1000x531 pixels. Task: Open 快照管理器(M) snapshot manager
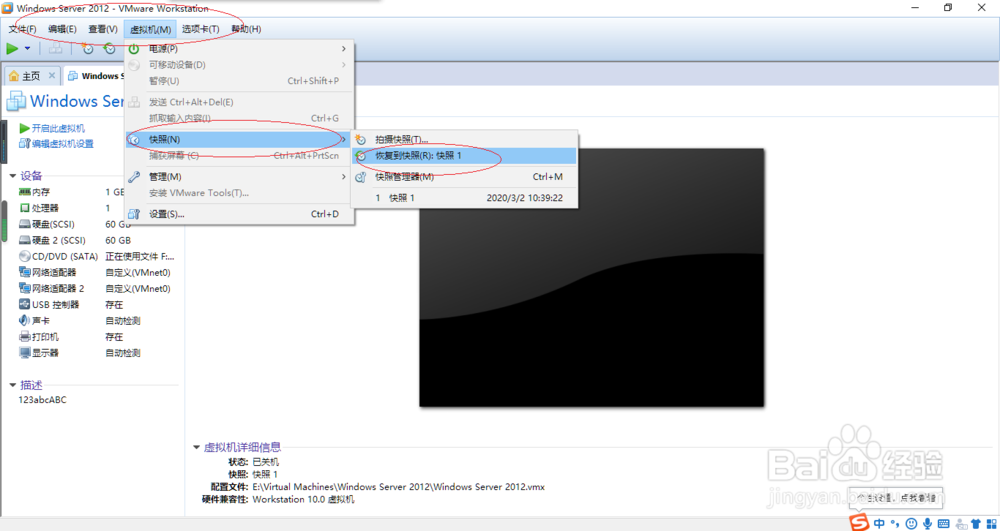tap(464, 177)
